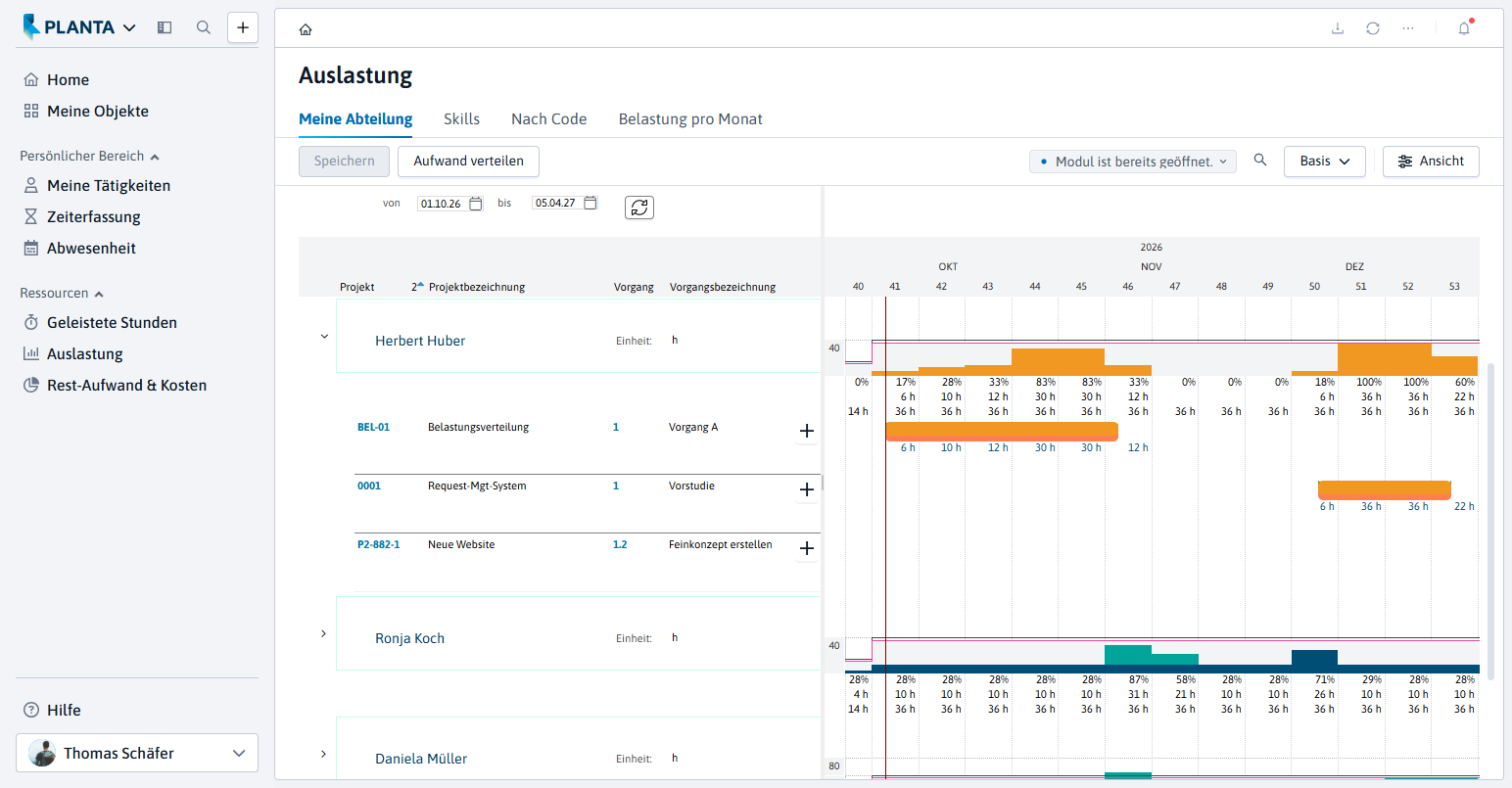Open Geleistete Stunden in sidebar

point(112,323)
